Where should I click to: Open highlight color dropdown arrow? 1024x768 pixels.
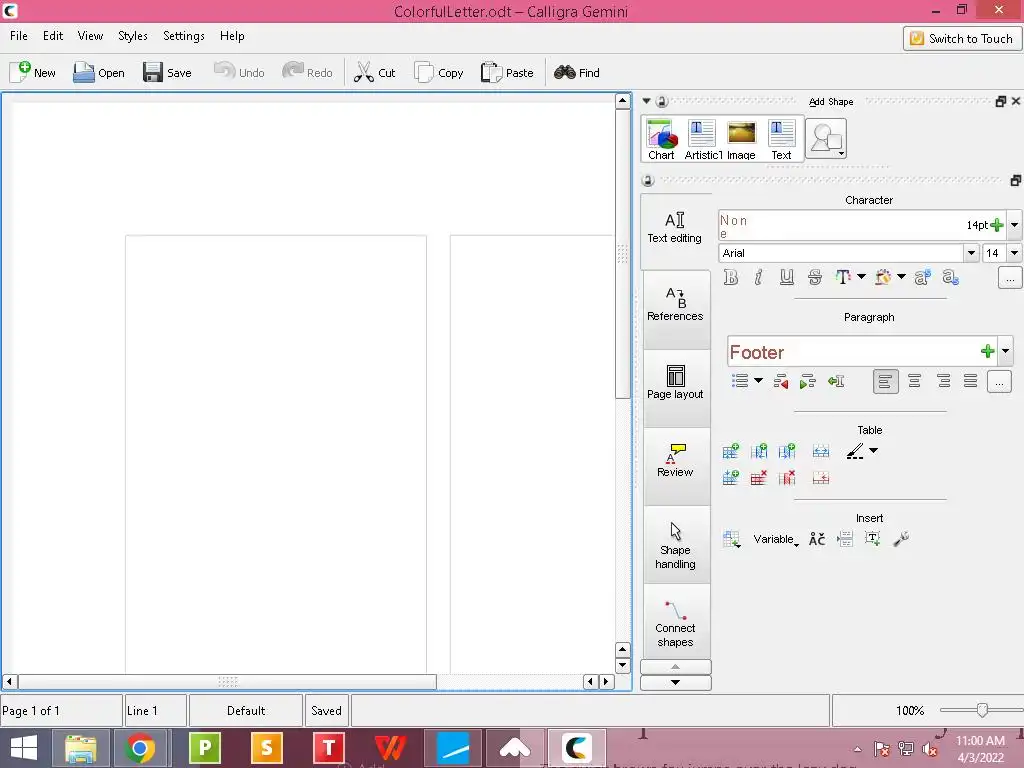point(901,277)
